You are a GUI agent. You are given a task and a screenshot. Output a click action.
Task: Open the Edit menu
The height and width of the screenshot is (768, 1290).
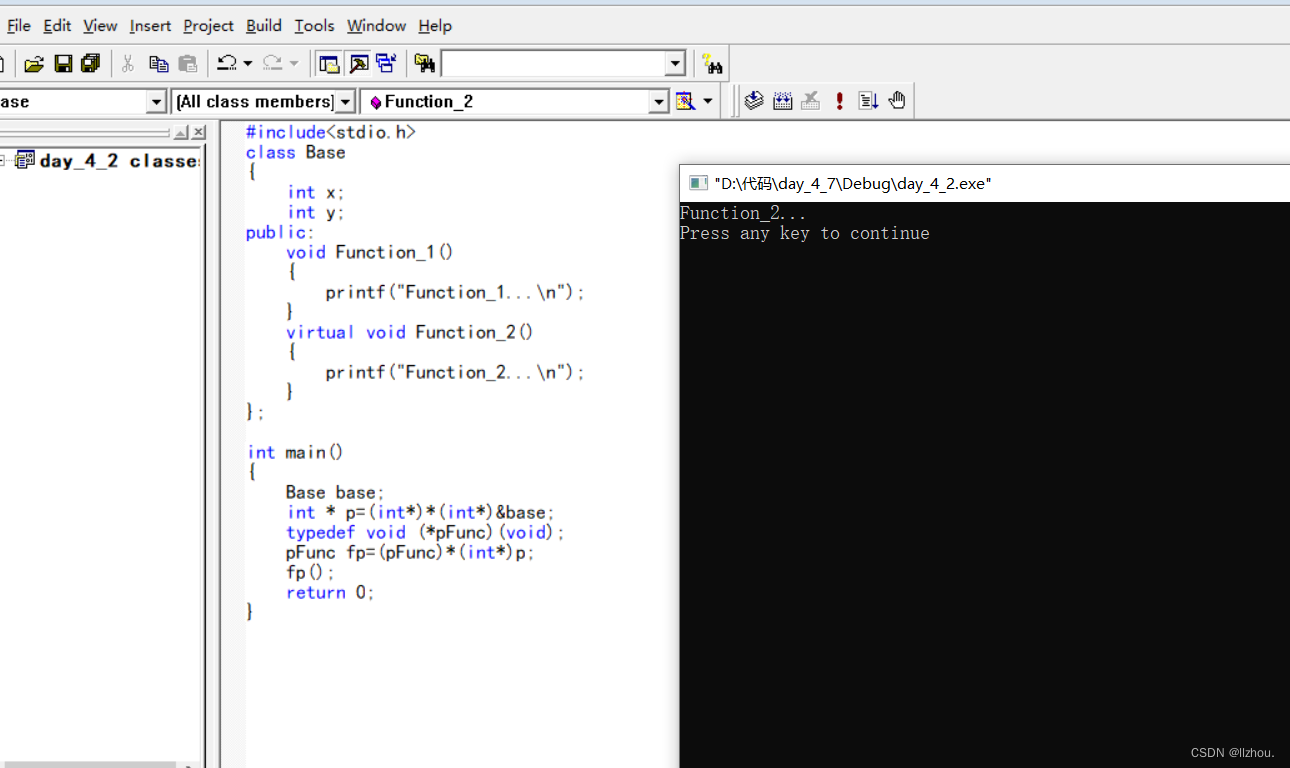tap(57, 26)
